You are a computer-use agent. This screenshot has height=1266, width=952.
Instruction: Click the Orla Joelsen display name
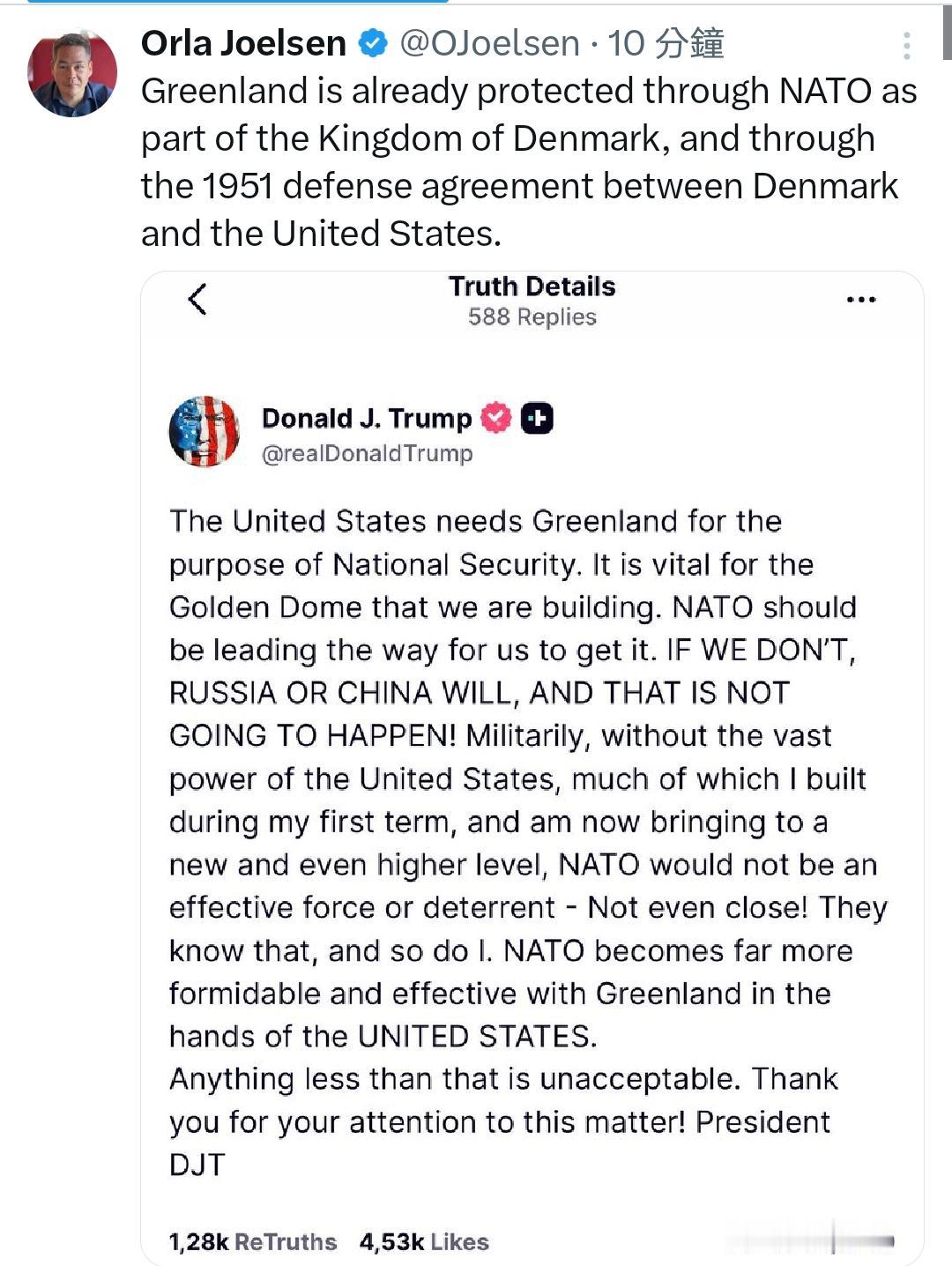243,43
